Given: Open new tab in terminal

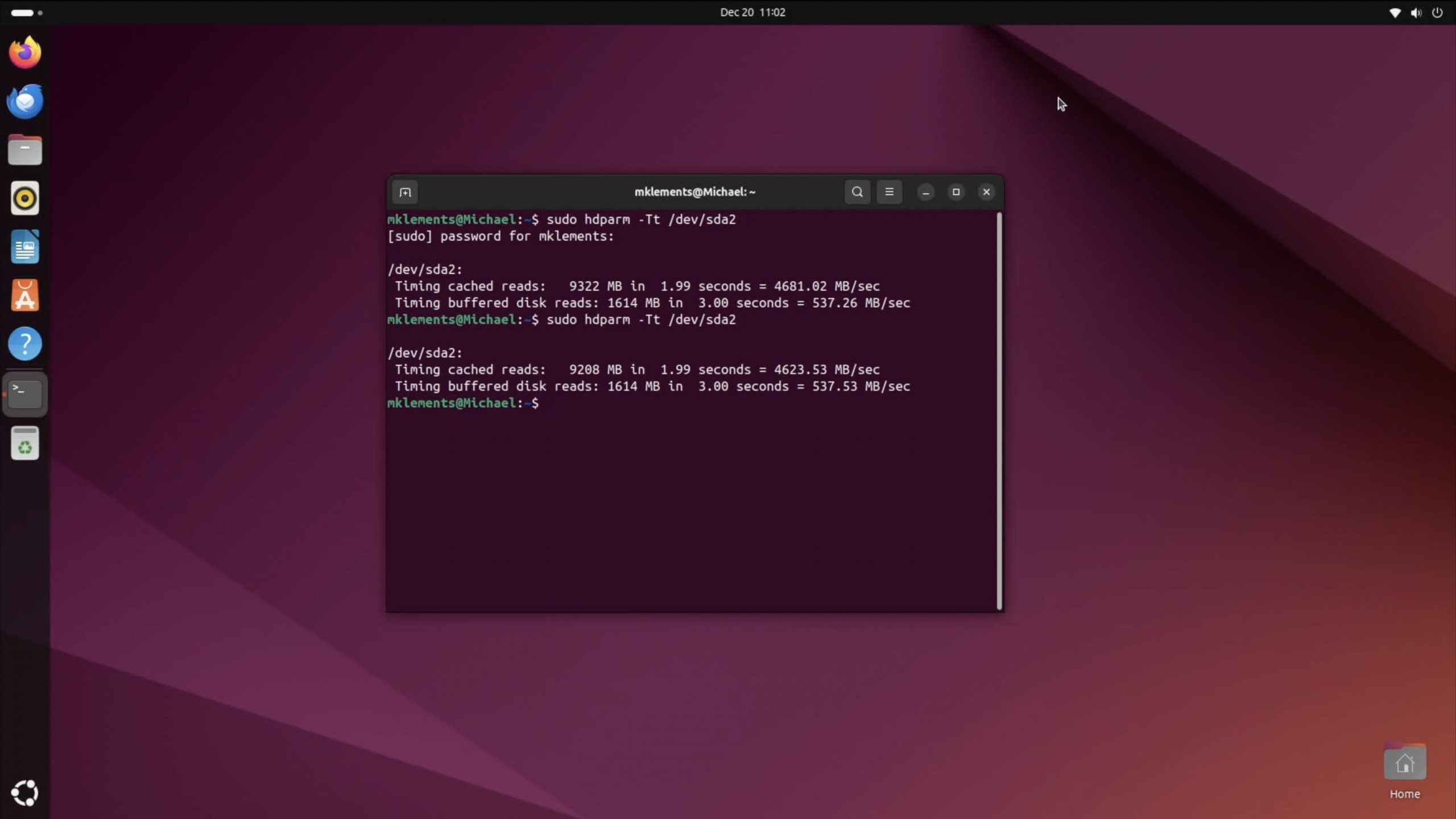Looking at the screenshot, I should pyautogui.click(x=405, y=192).
